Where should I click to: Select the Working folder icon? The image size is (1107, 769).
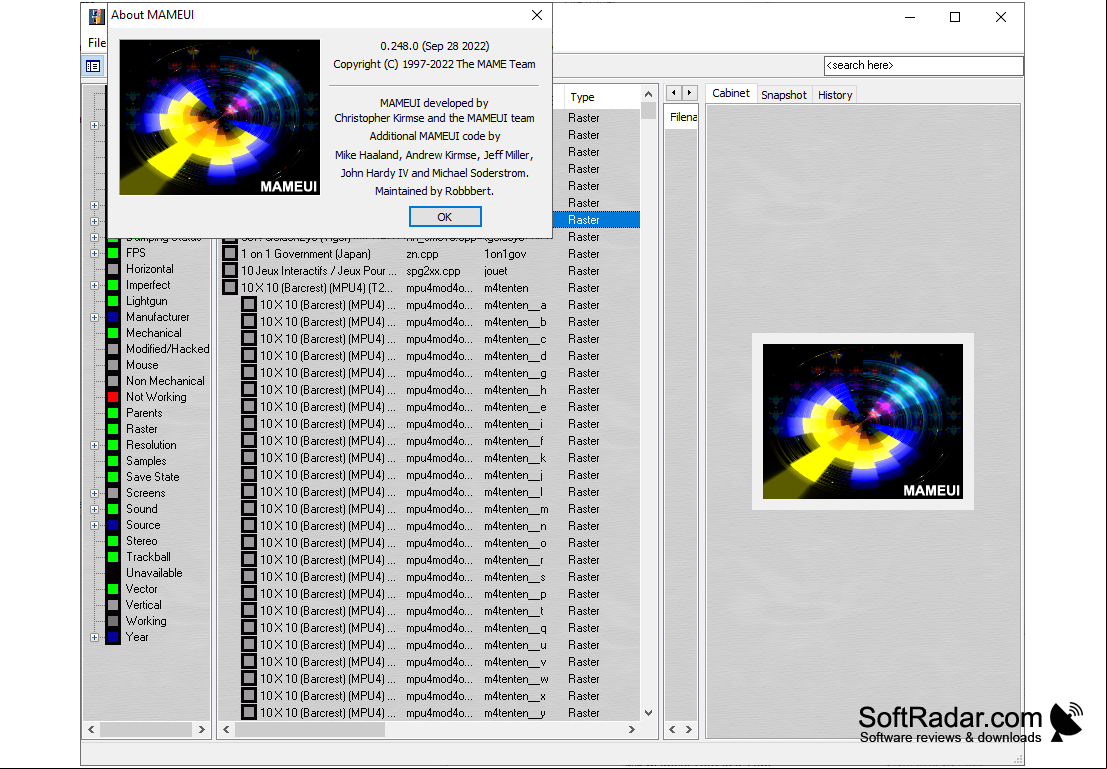point(113,621)
